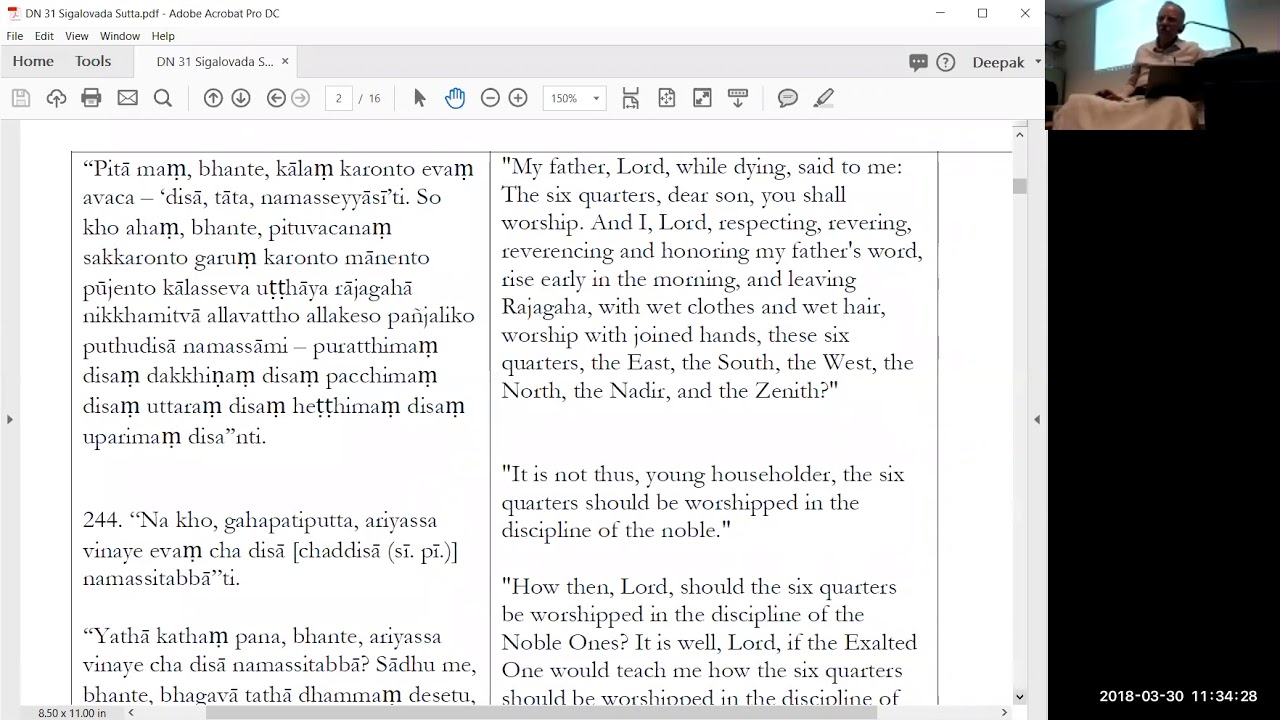Screen dimensions: 1280x720
Task: Open the notifications chat bubble icon
Action: coord(918,62)
